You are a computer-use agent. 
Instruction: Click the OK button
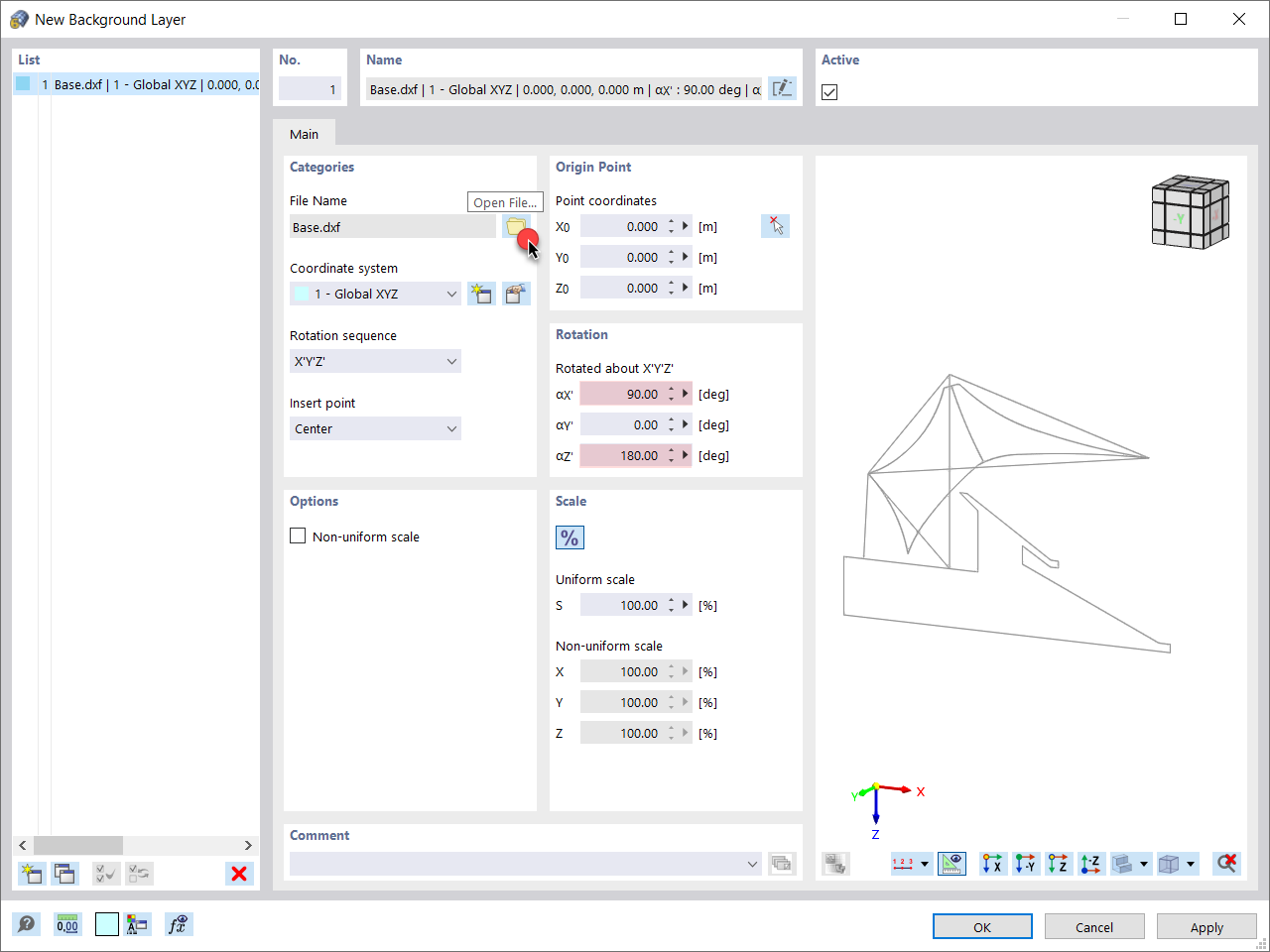[x=982, y=927]
